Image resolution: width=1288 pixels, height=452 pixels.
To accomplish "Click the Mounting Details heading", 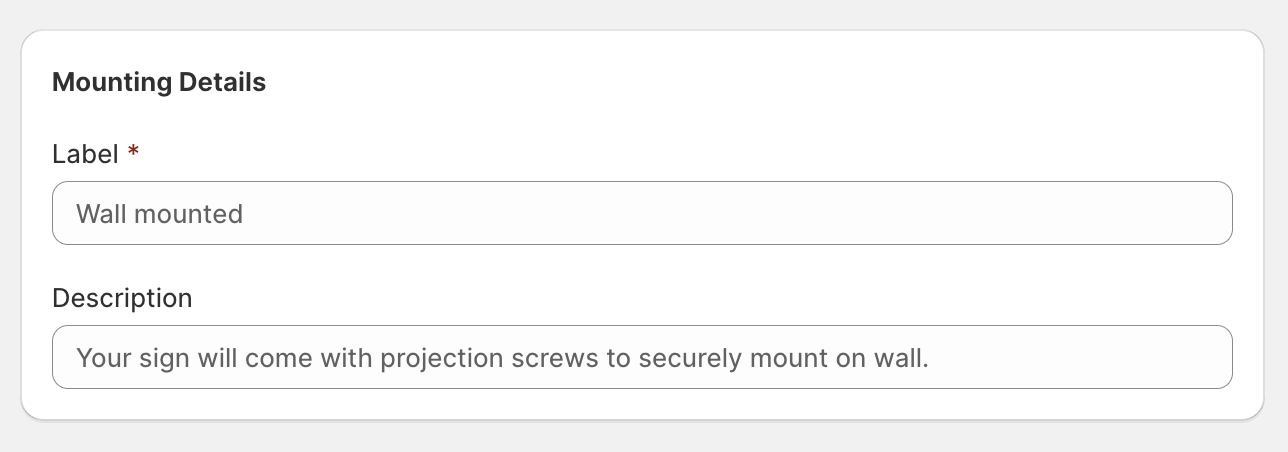I will [x=159, y=82].
